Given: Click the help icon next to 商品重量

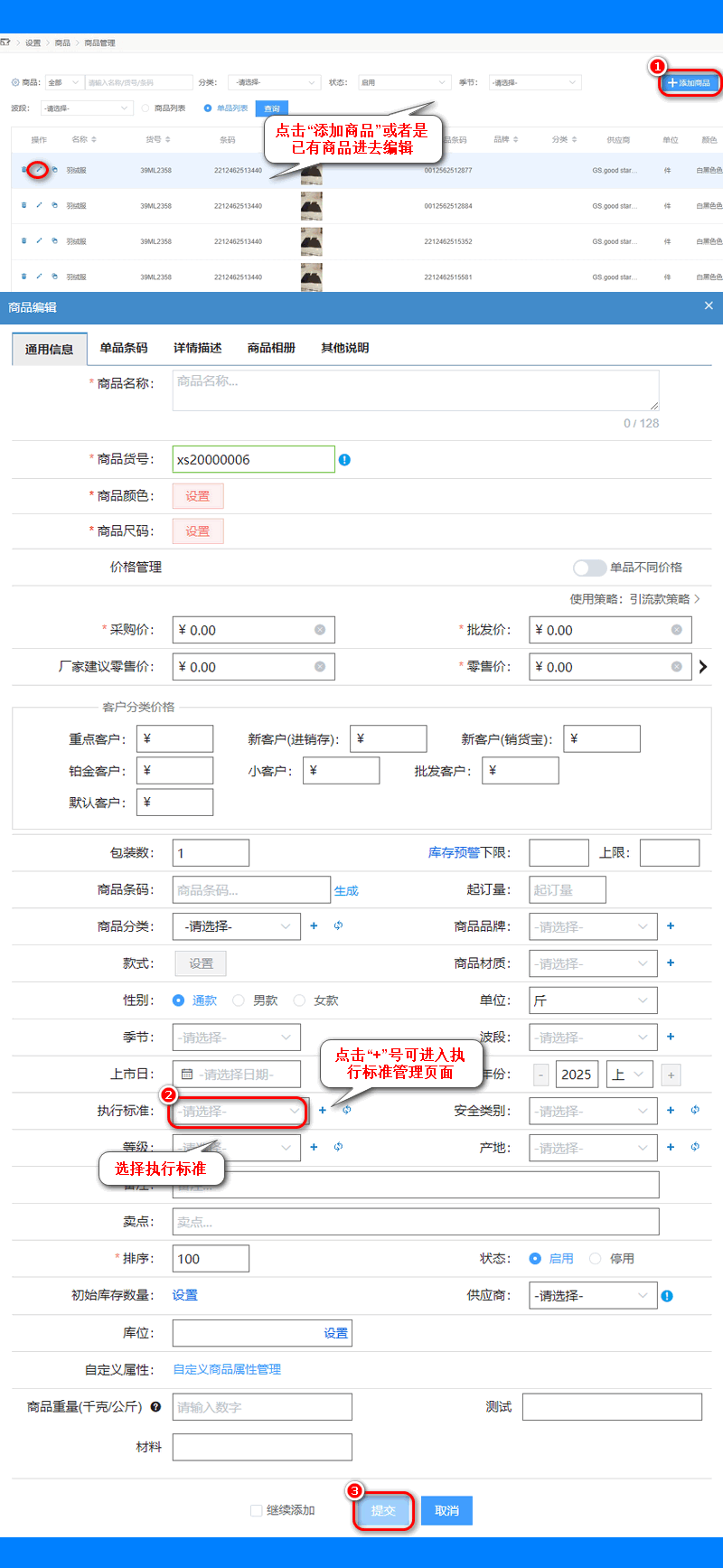Looking at the screenshot, I should [x=155, y=1407].
